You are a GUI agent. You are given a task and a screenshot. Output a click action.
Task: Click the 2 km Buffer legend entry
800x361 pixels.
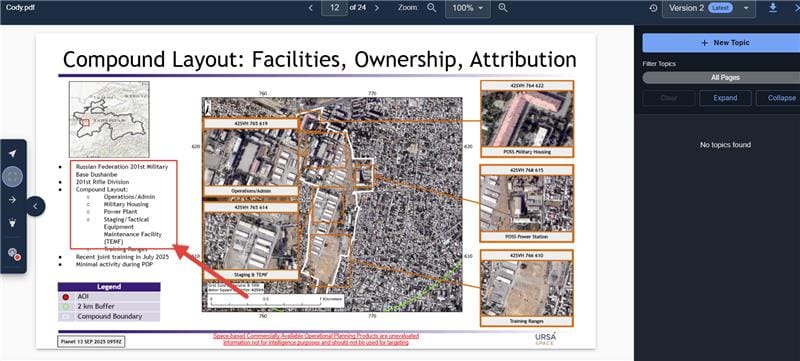click(x=109, y=306)
